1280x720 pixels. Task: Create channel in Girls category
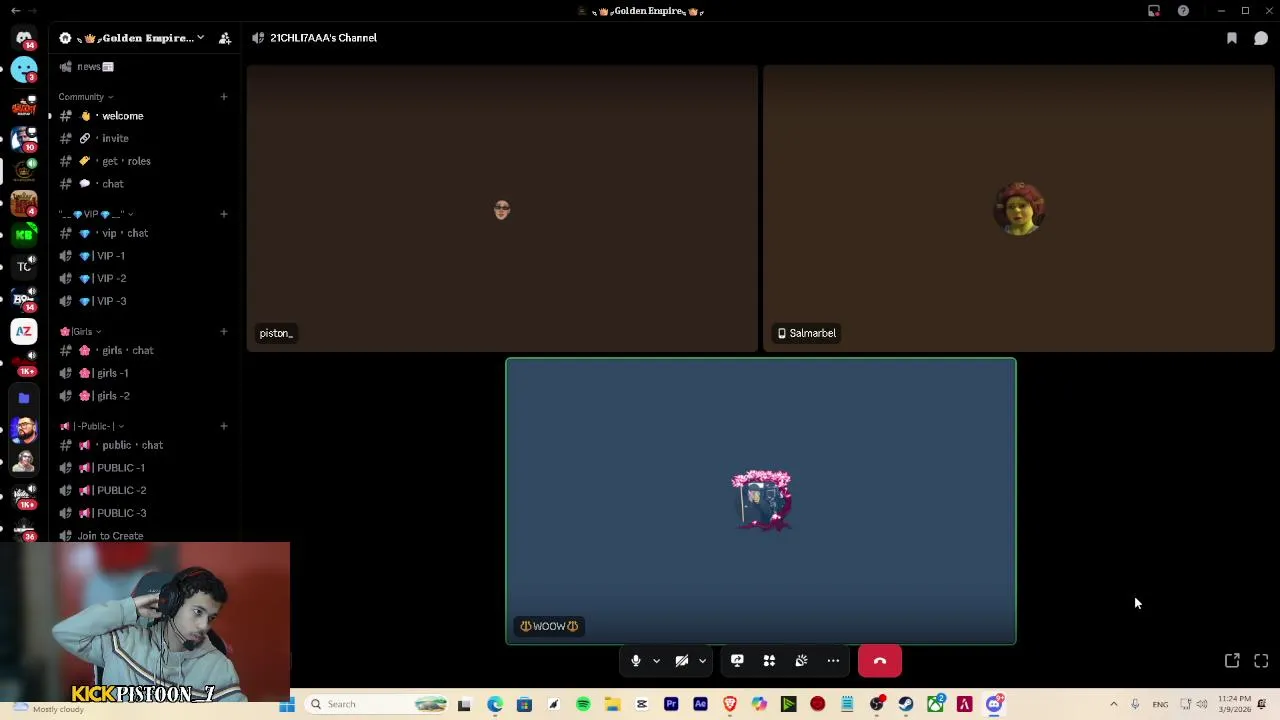click(x=224, y=331)
